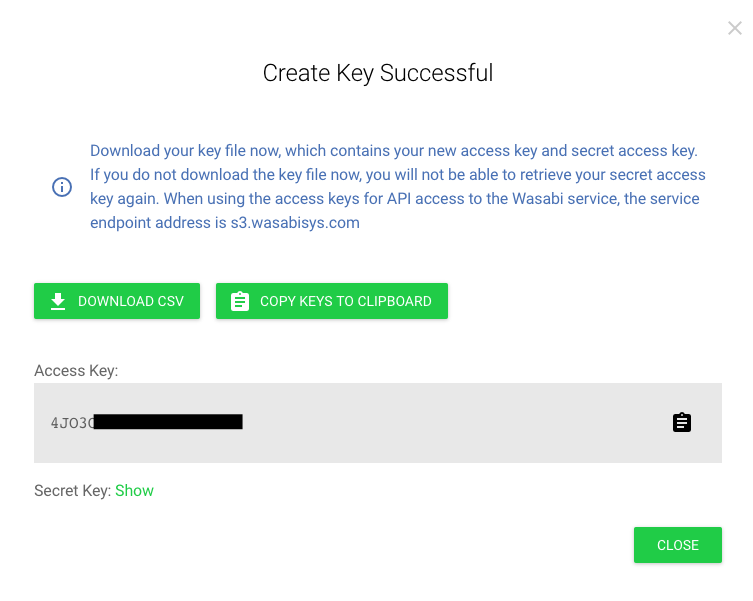Image resolution: width=753 pixels, height=601 pixels.
Task: Select the access key text starting 4JO3C
Action: click(x=146, y=423)
